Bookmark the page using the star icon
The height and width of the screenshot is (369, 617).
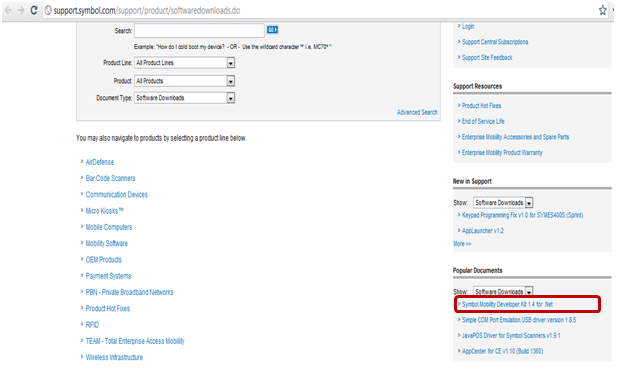(x=602, y=10)
